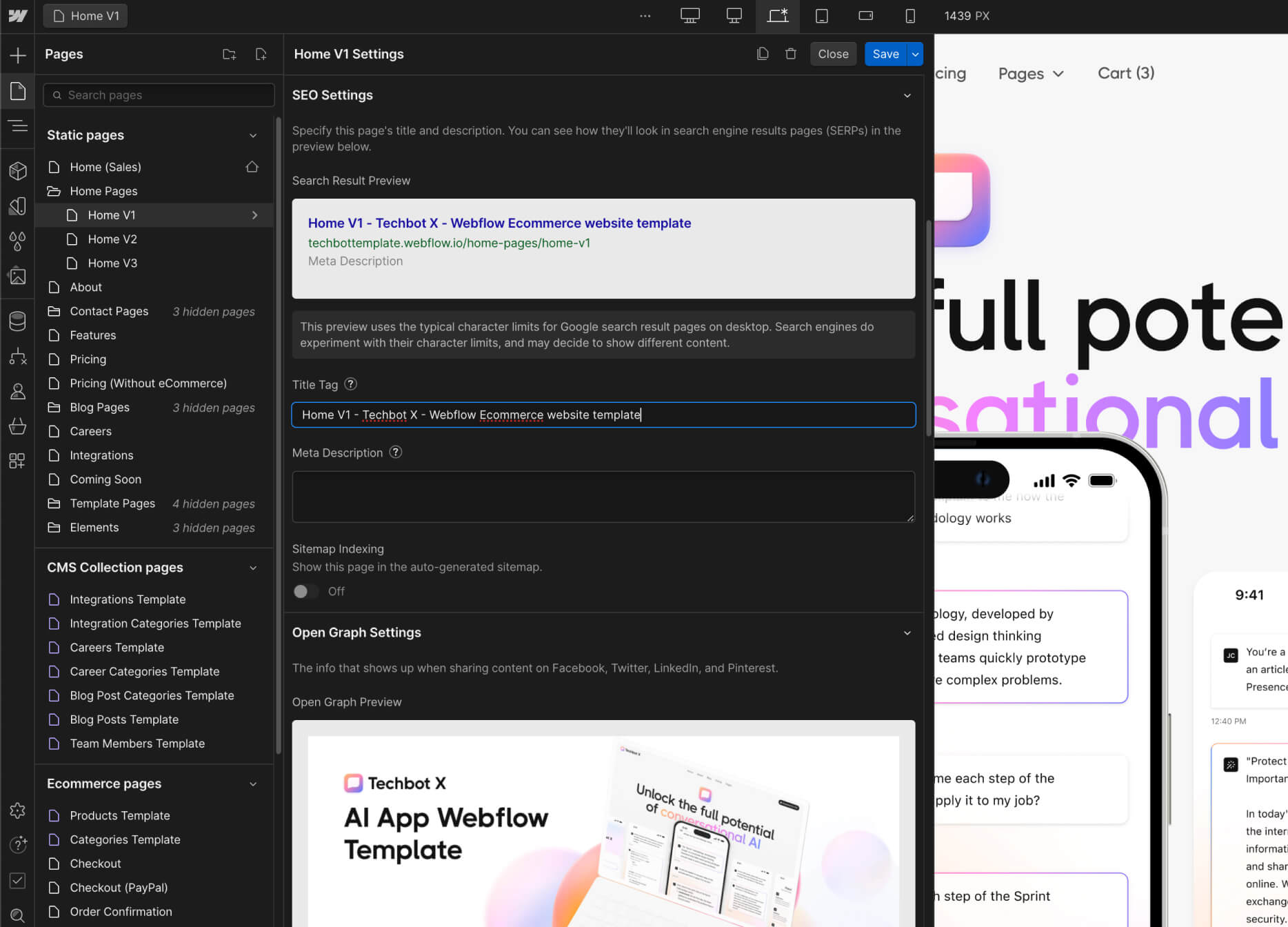Screen dimensions: 1288x927
Task: Open the Users panel
Action: click(17, 391)
